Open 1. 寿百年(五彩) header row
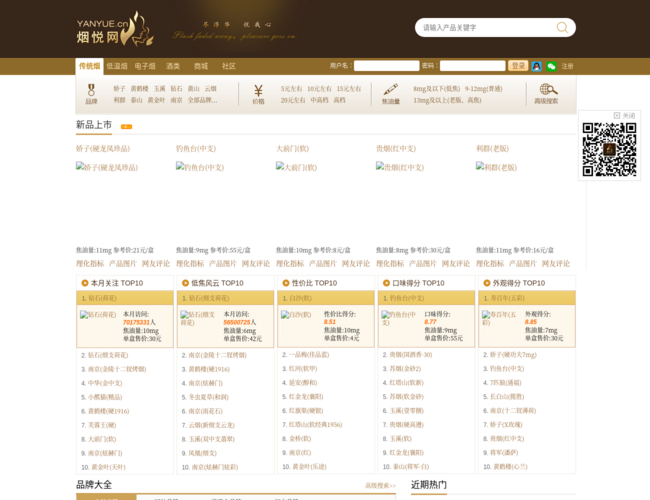 coord(527,298)
